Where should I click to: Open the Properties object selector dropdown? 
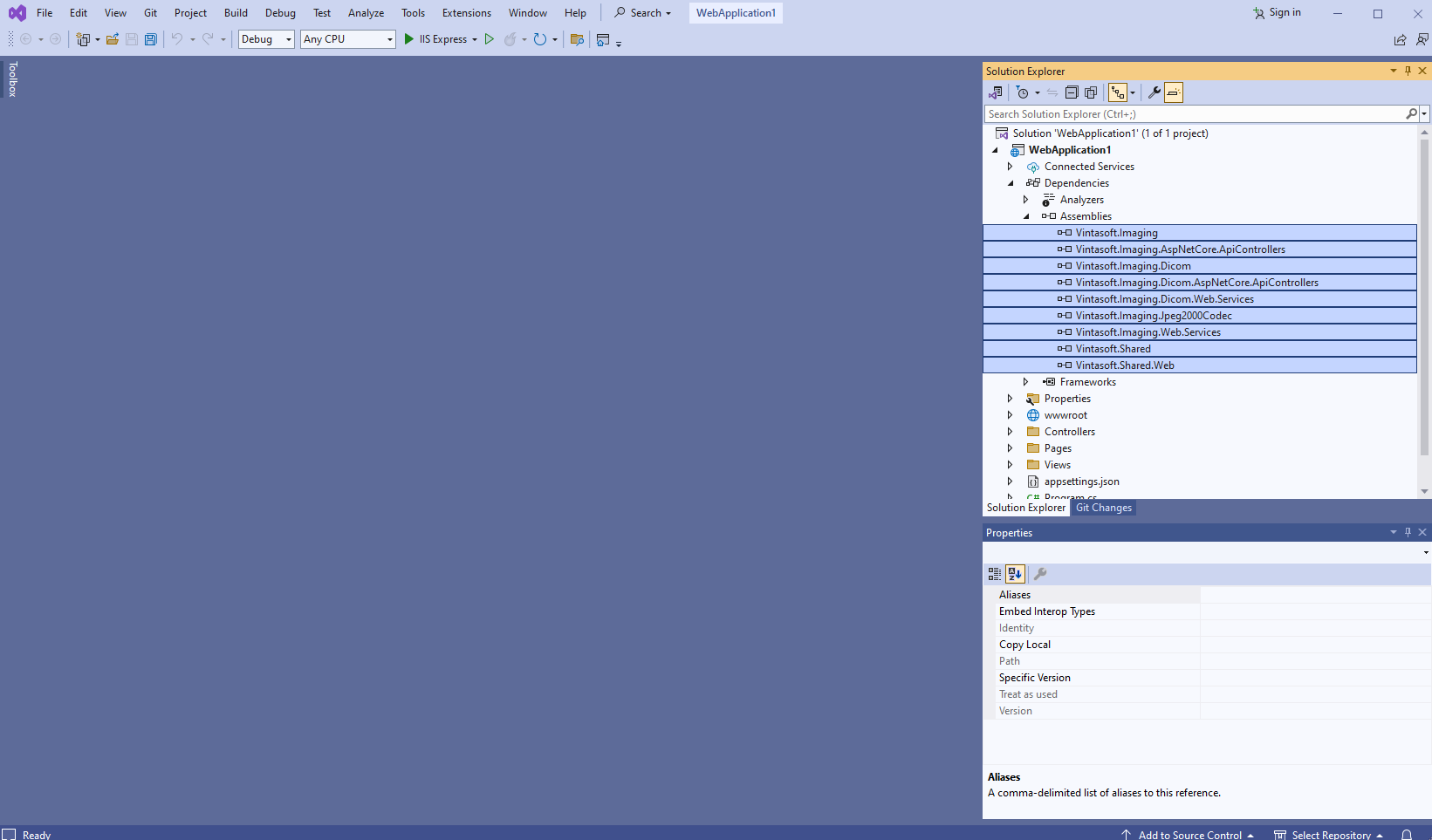coord(1426,552)
